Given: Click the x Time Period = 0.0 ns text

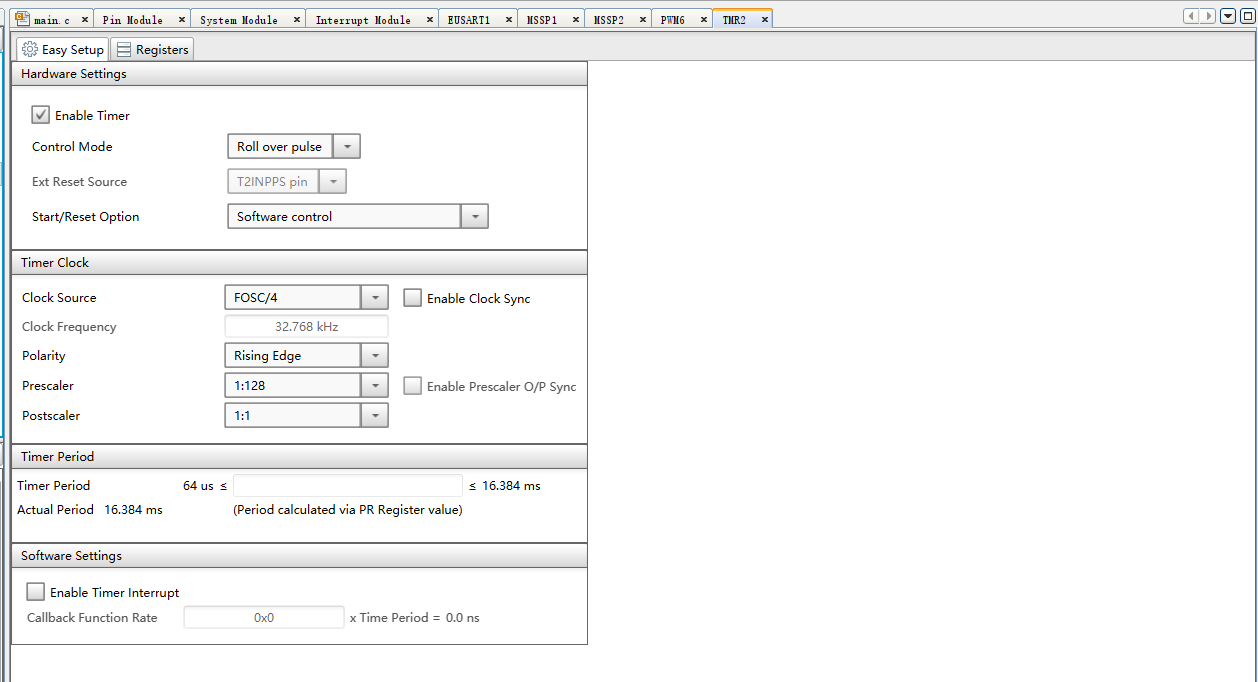Looking at the screenshot, I should click(414, 618).
